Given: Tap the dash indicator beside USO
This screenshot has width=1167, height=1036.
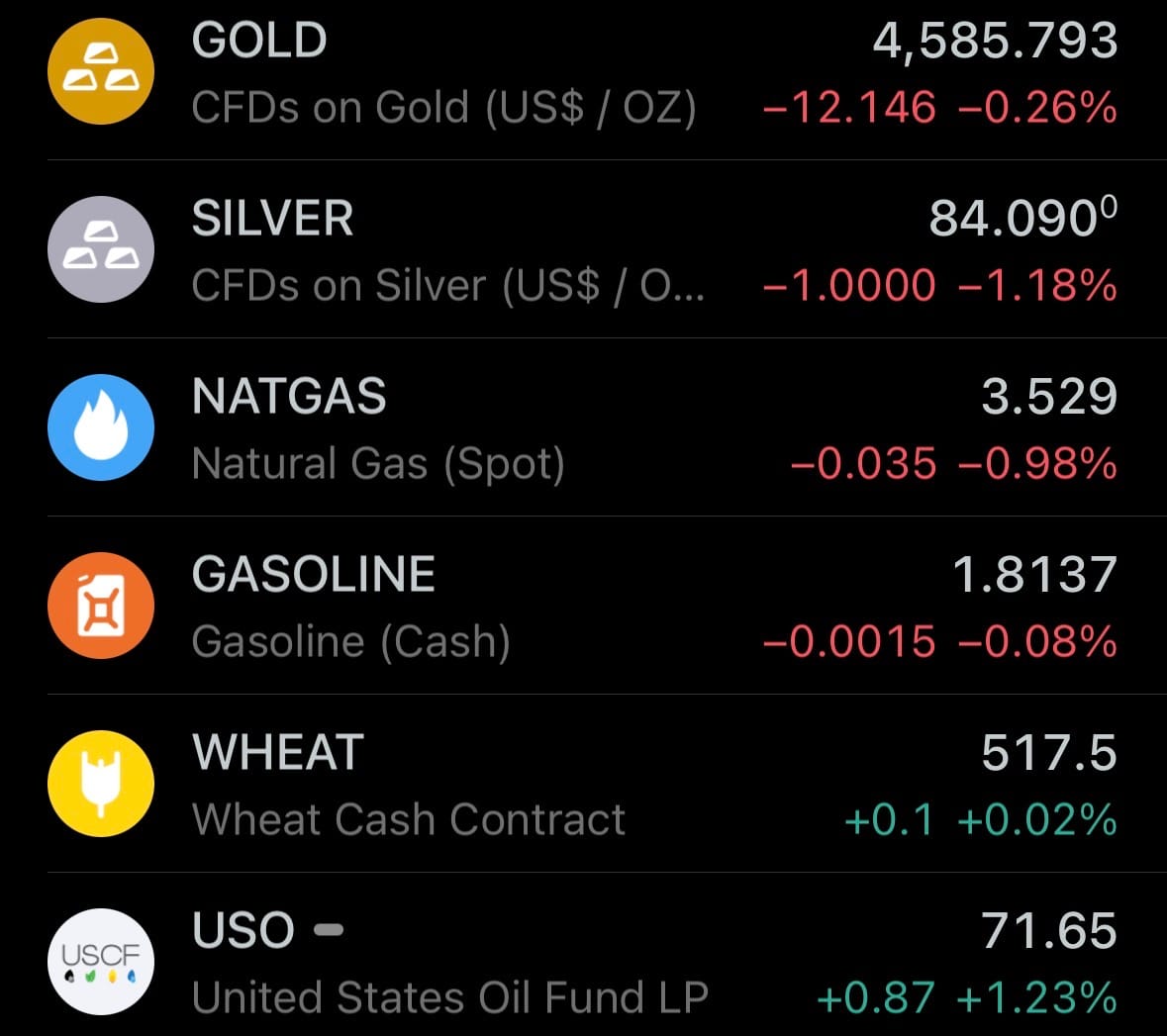Looking at the screenshot, I should coord(329,930).
